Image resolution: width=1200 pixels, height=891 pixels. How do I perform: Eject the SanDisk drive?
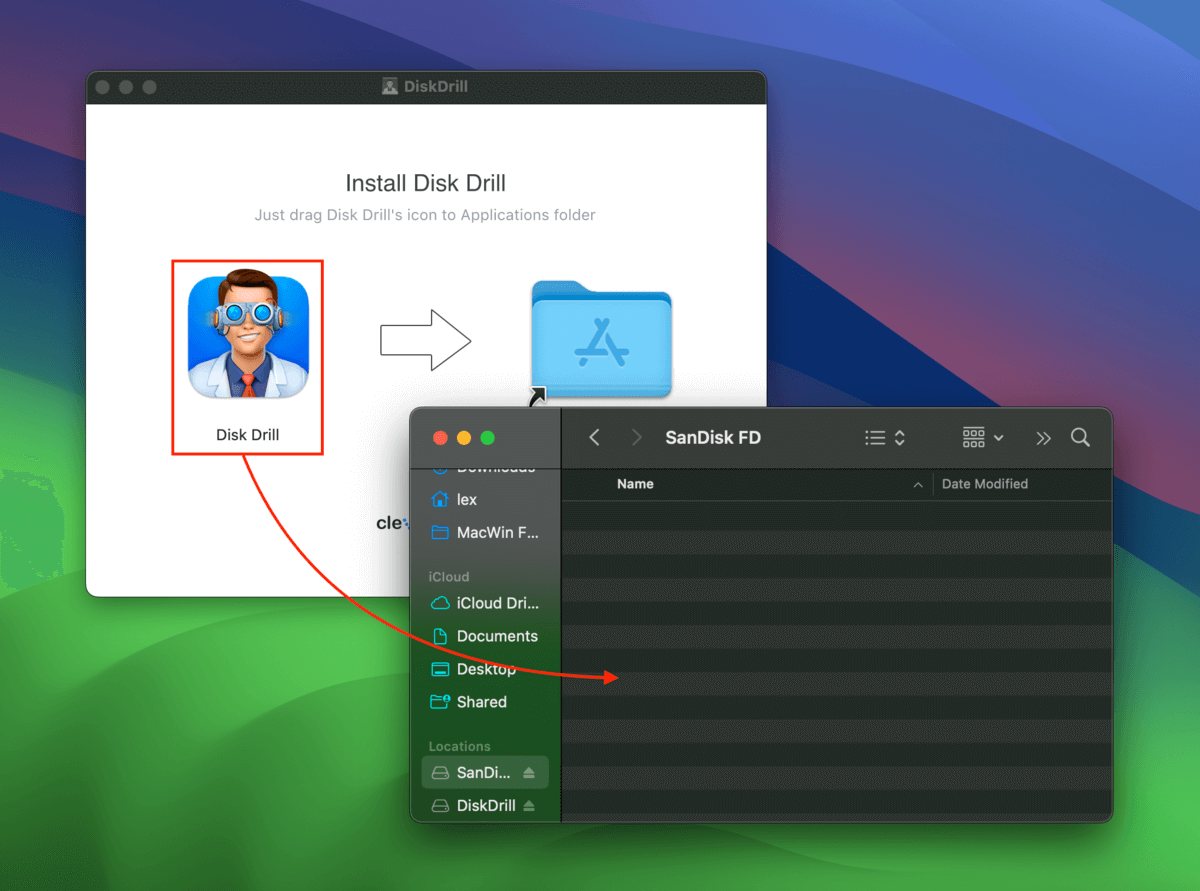(x=529, y=773)
